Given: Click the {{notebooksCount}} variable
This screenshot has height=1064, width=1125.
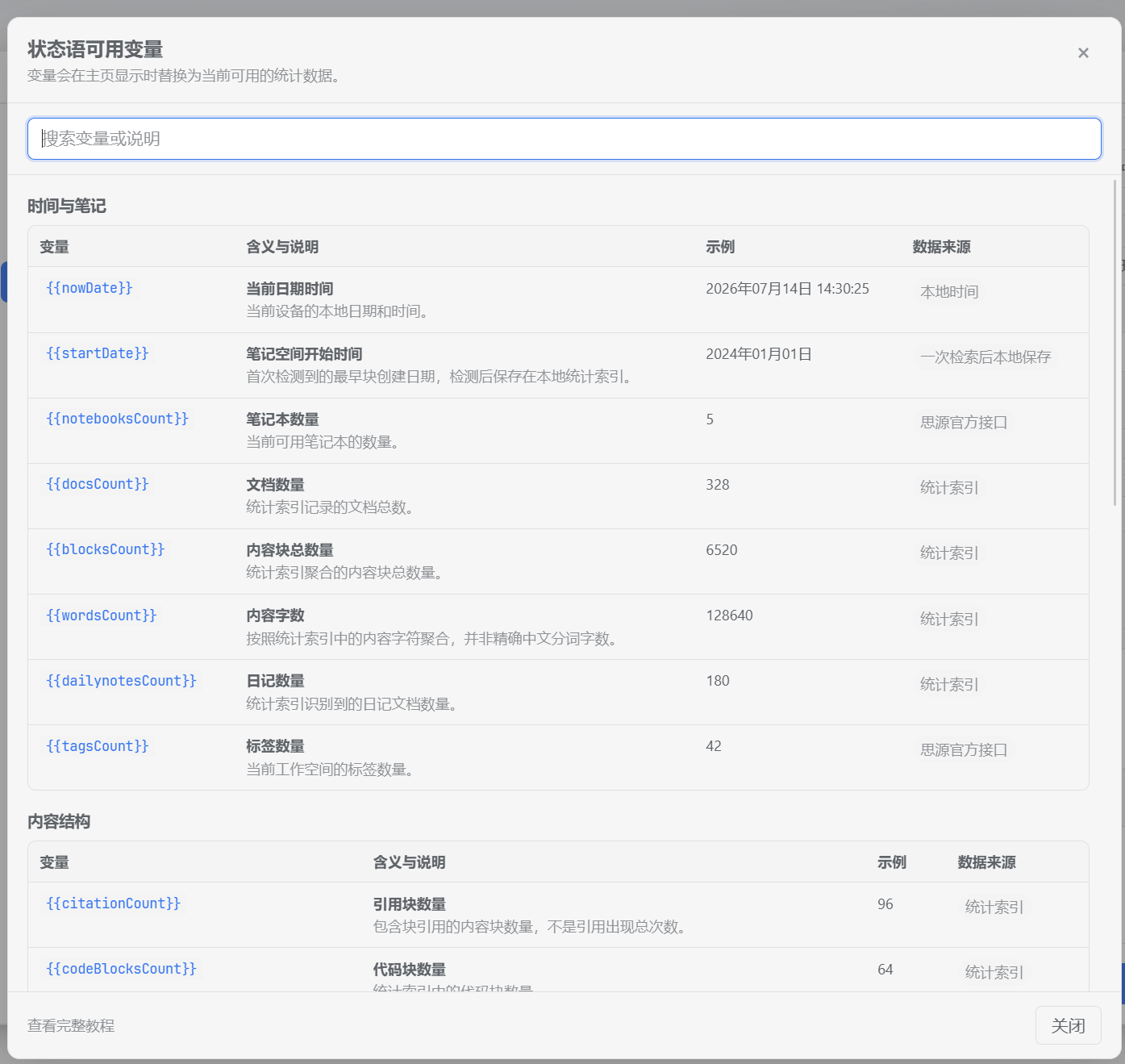Looking at the screenshot, I should pos(118,419).
